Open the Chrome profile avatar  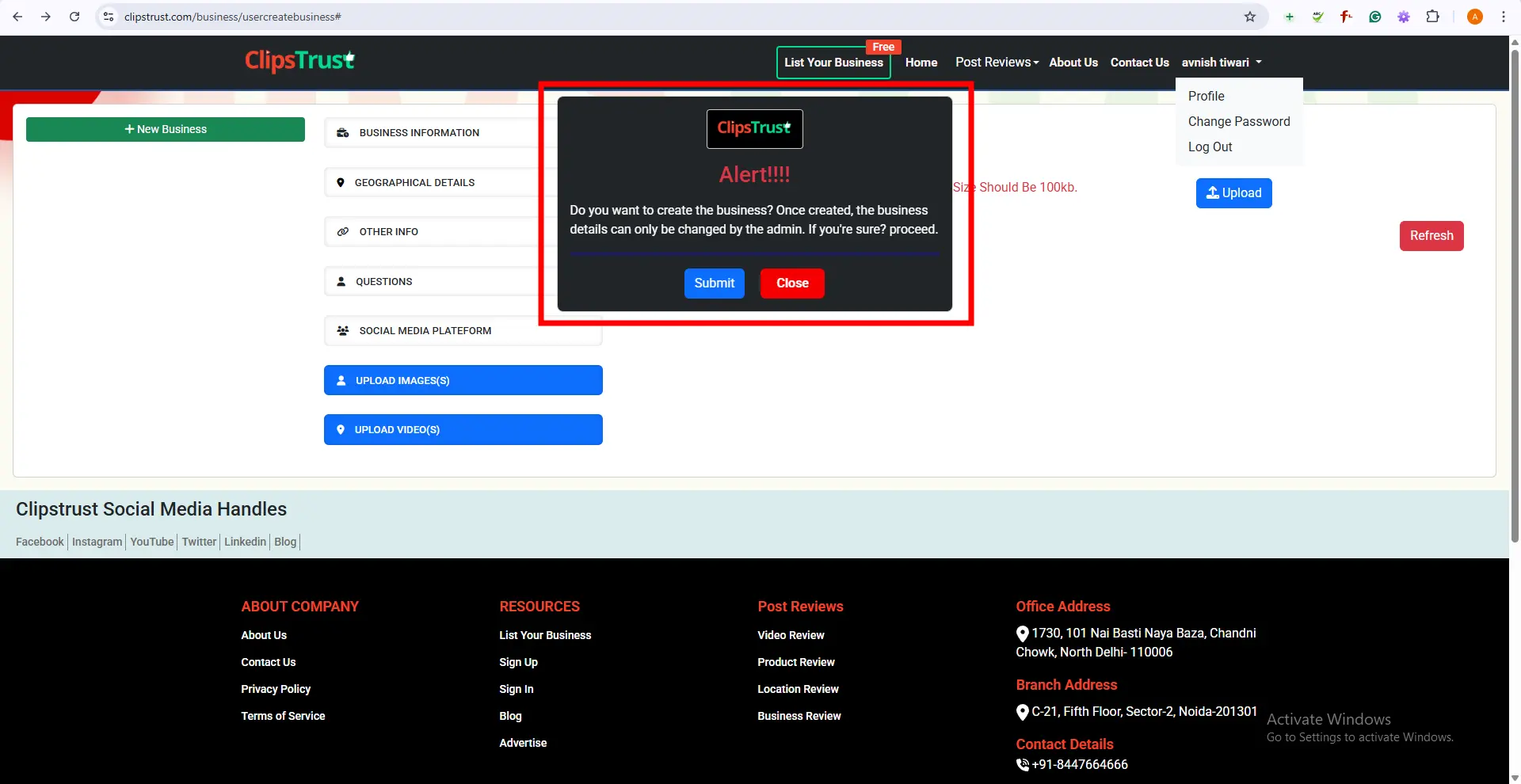(1475, 17)
